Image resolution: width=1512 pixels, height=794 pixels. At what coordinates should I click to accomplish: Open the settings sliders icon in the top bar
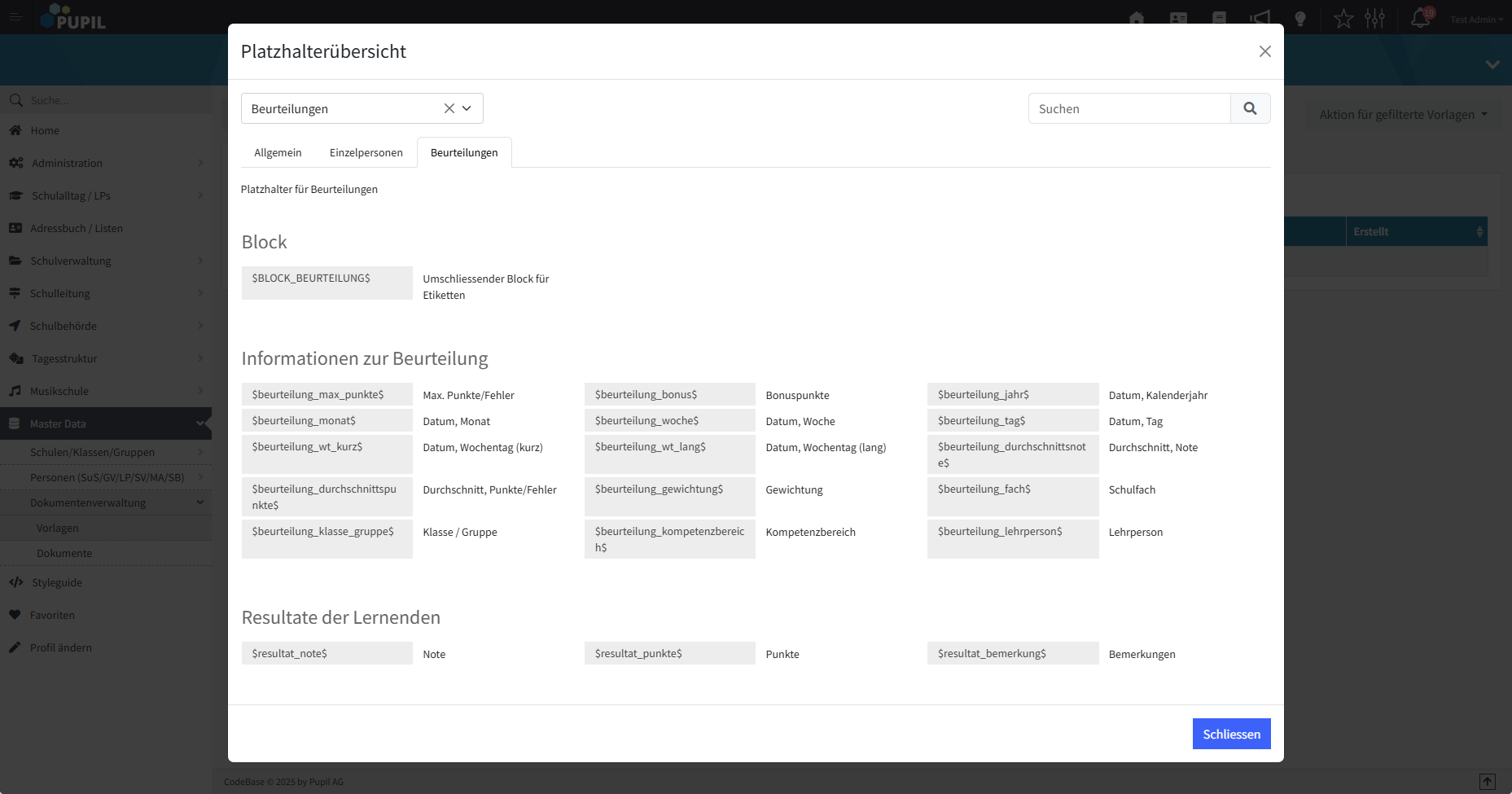(x=1374, y=19)
